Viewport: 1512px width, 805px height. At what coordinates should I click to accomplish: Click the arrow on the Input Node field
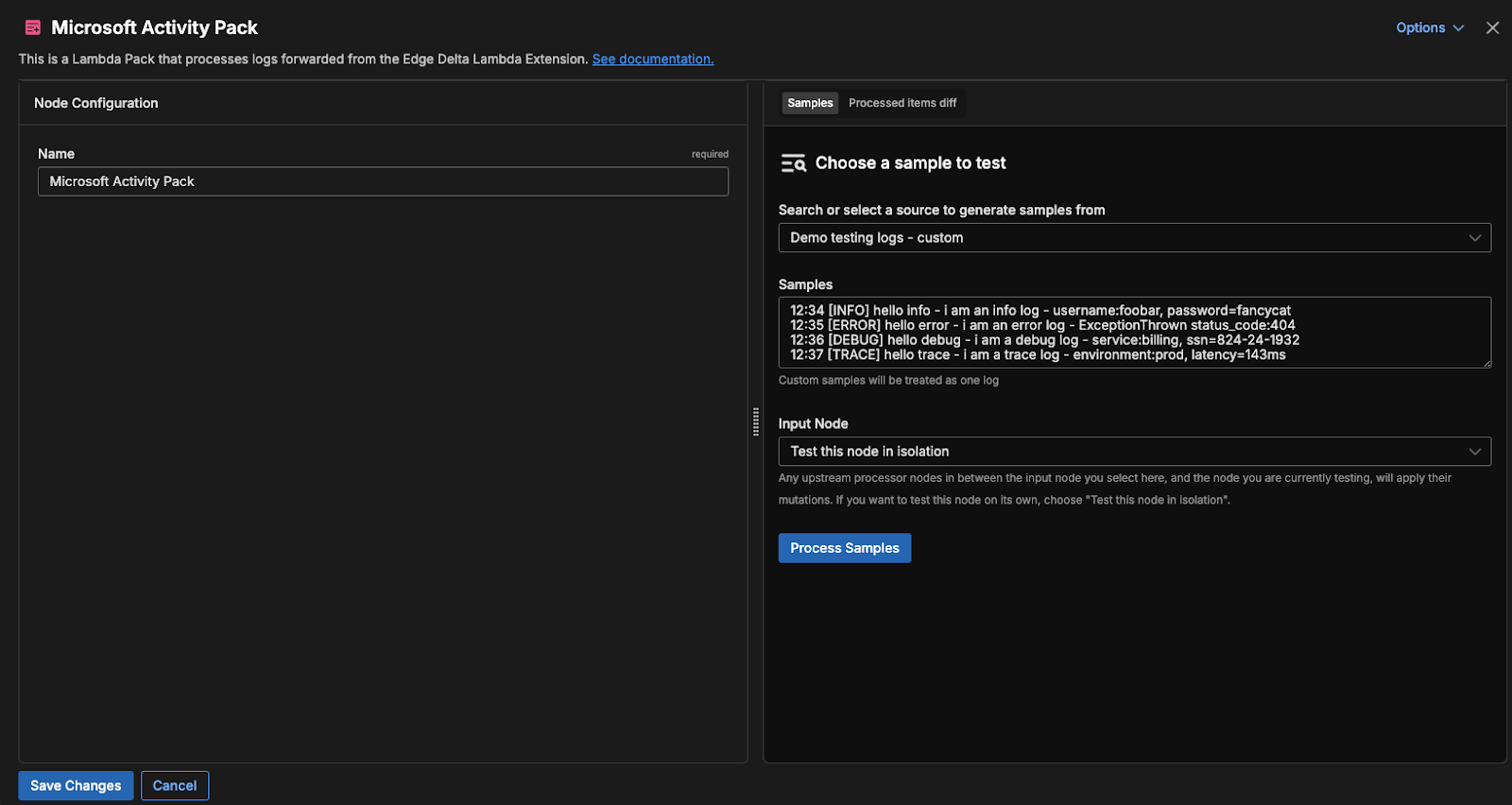click(1474, 452)
